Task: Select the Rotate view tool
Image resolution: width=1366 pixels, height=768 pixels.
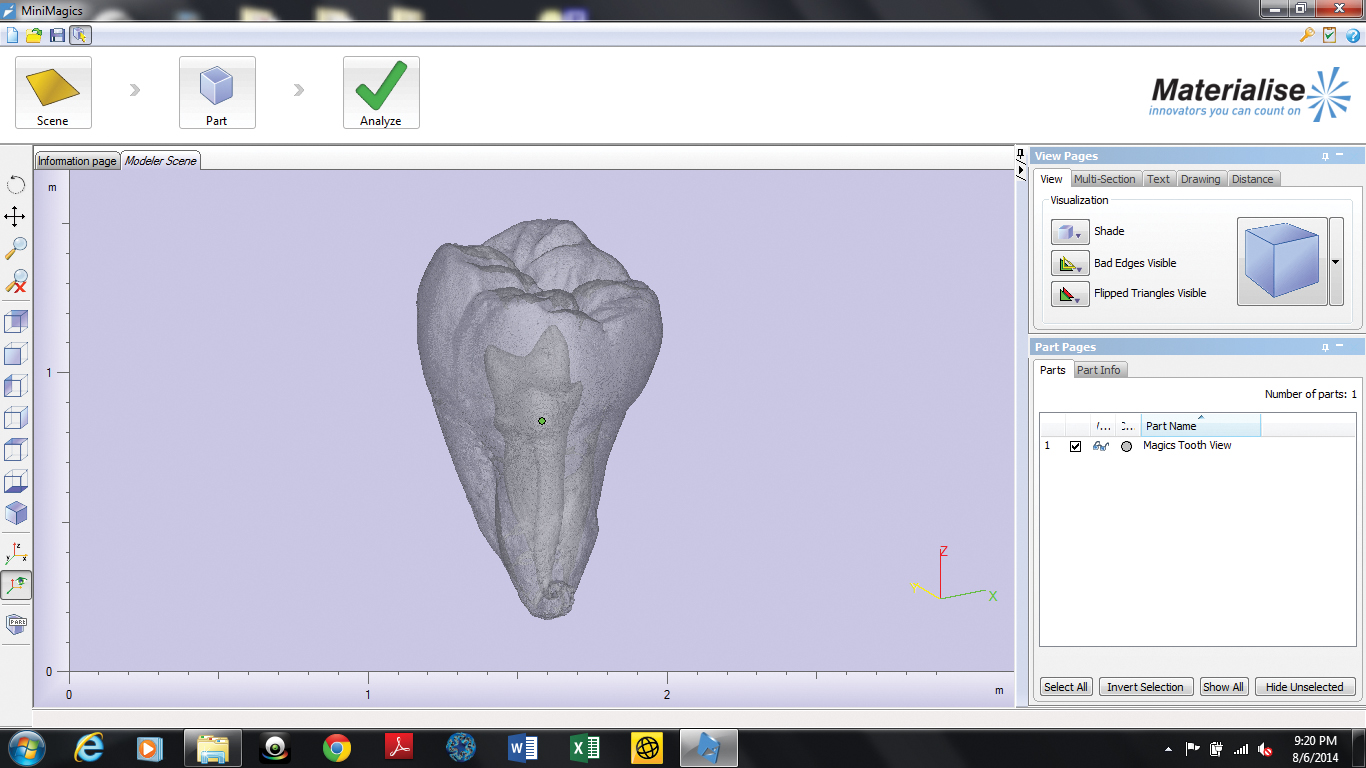Action: click(x=16, y=184)
